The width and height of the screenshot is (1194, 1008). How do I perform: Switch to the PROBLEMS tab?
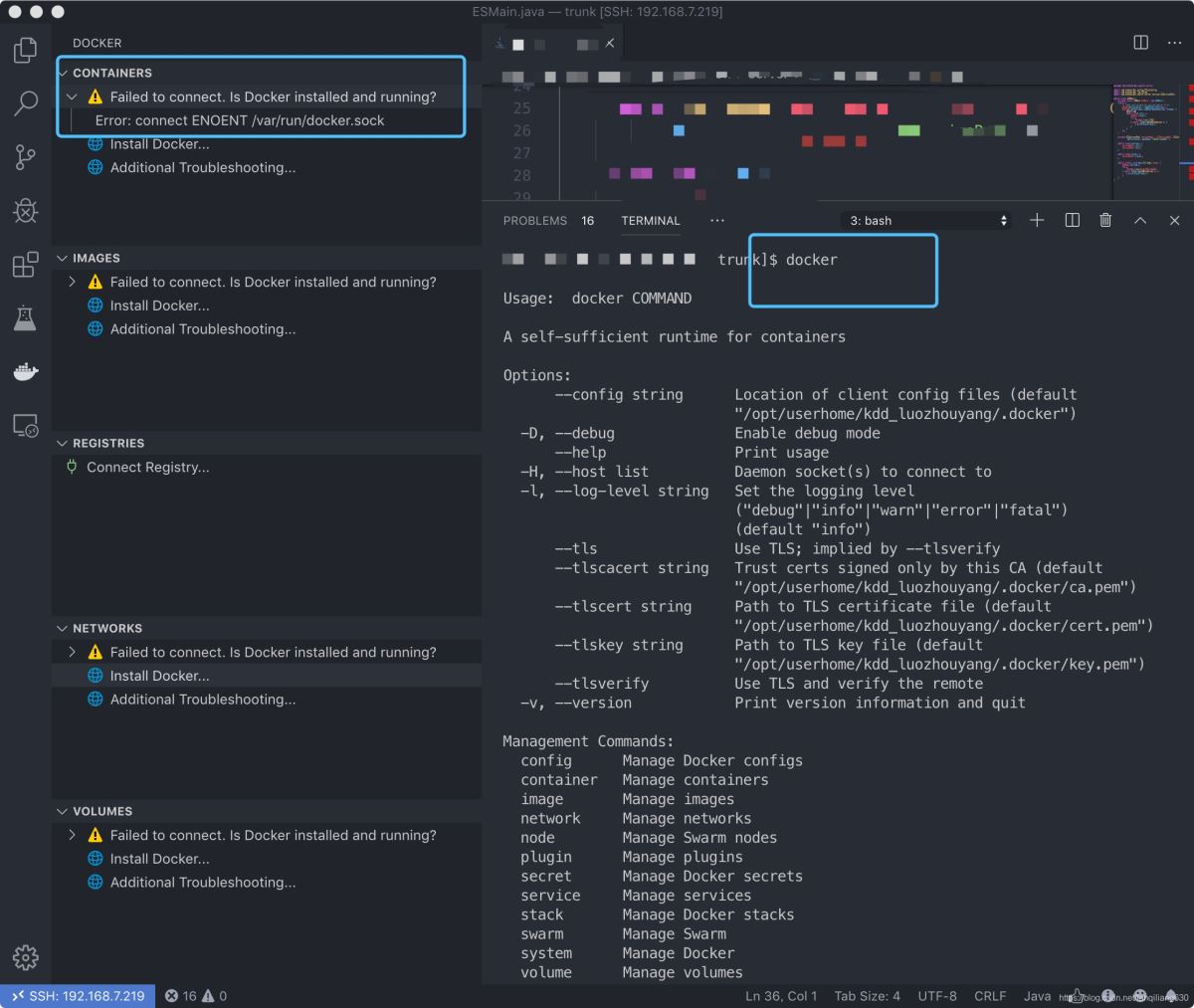(x=534, y=220)
